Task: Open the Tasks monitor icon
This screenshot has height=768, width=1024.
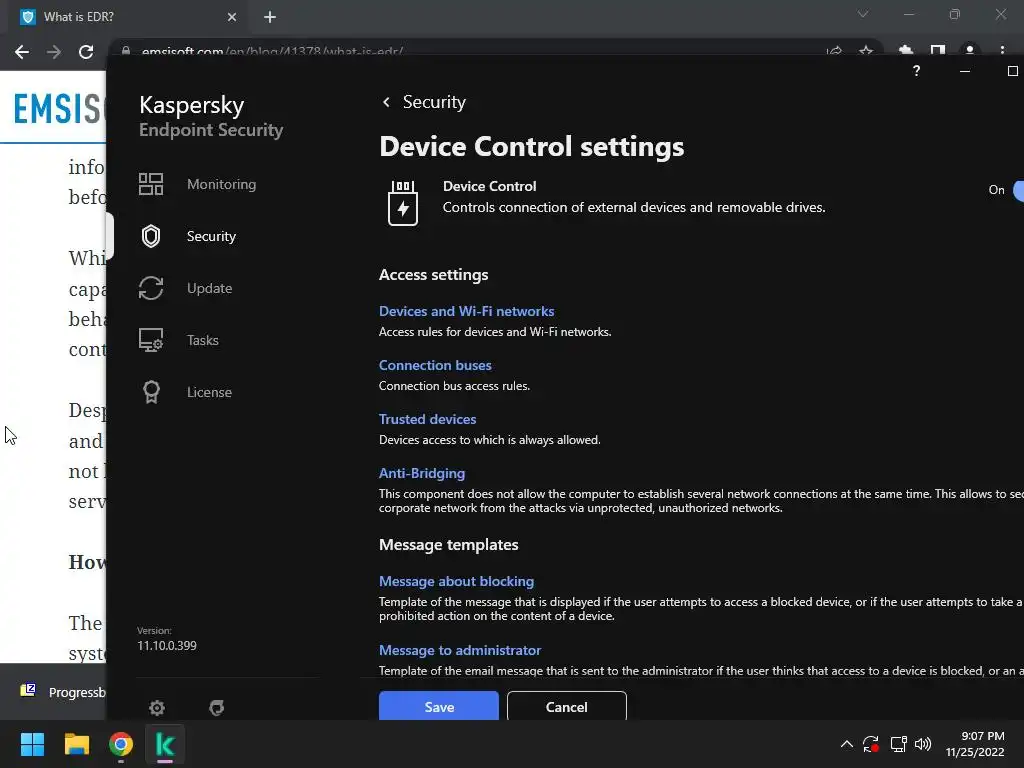Action: point(151,340)
